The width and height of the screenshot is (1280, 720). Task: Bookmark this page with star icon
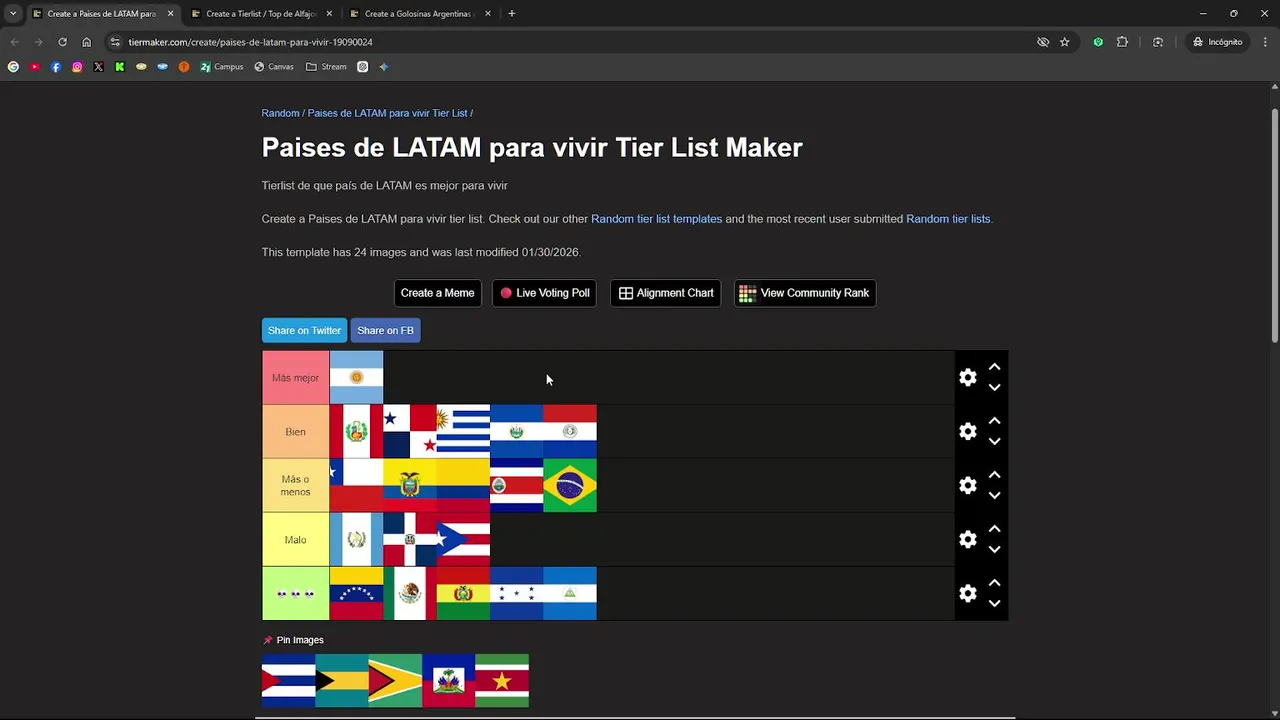pyautogui.click(x=1065, y=42)
